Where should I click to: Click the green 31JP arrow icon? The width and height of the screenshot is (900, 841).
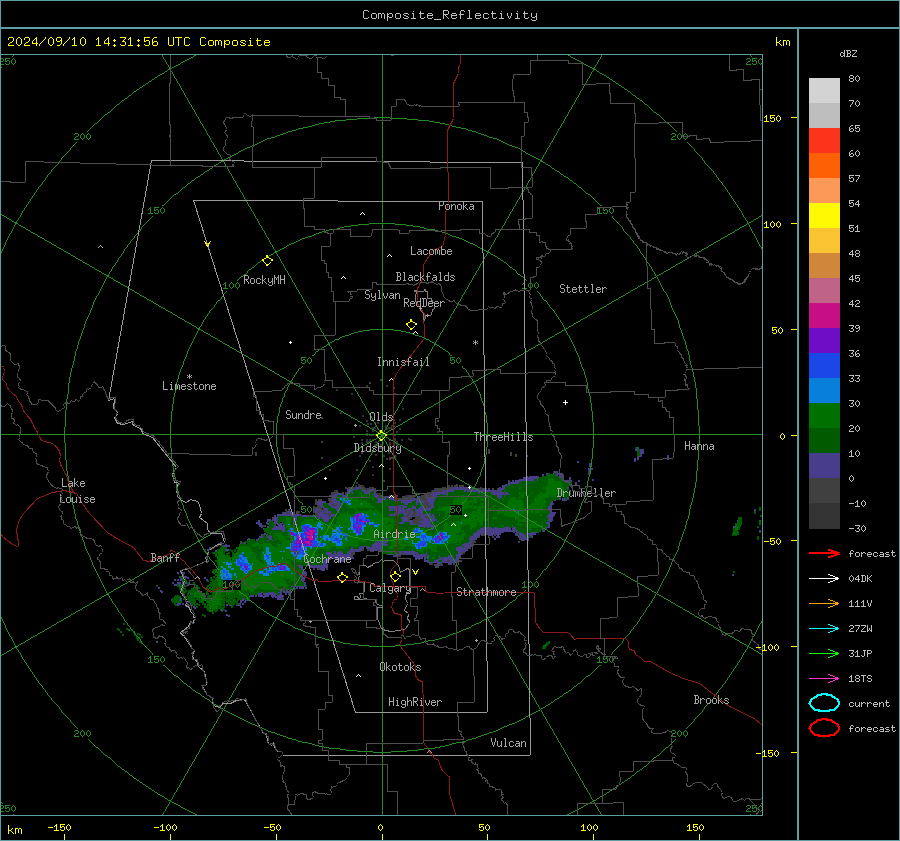[x=824, y=653]
